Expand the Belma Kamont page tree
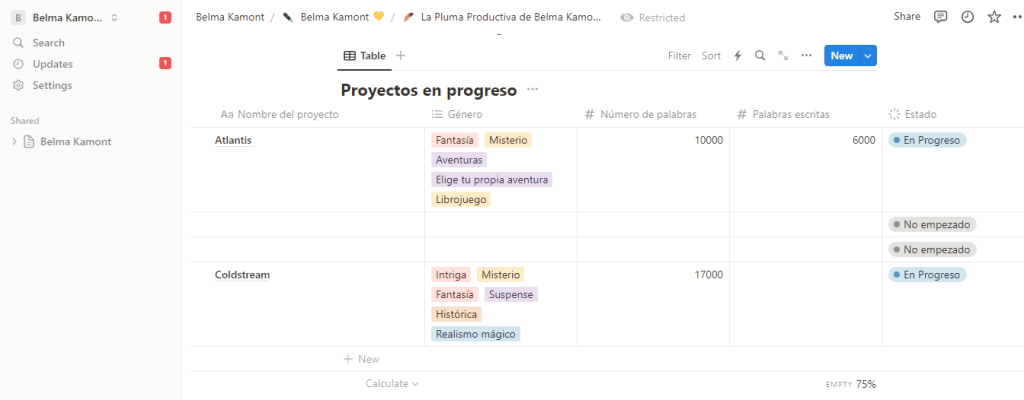 tap(14, 142)
